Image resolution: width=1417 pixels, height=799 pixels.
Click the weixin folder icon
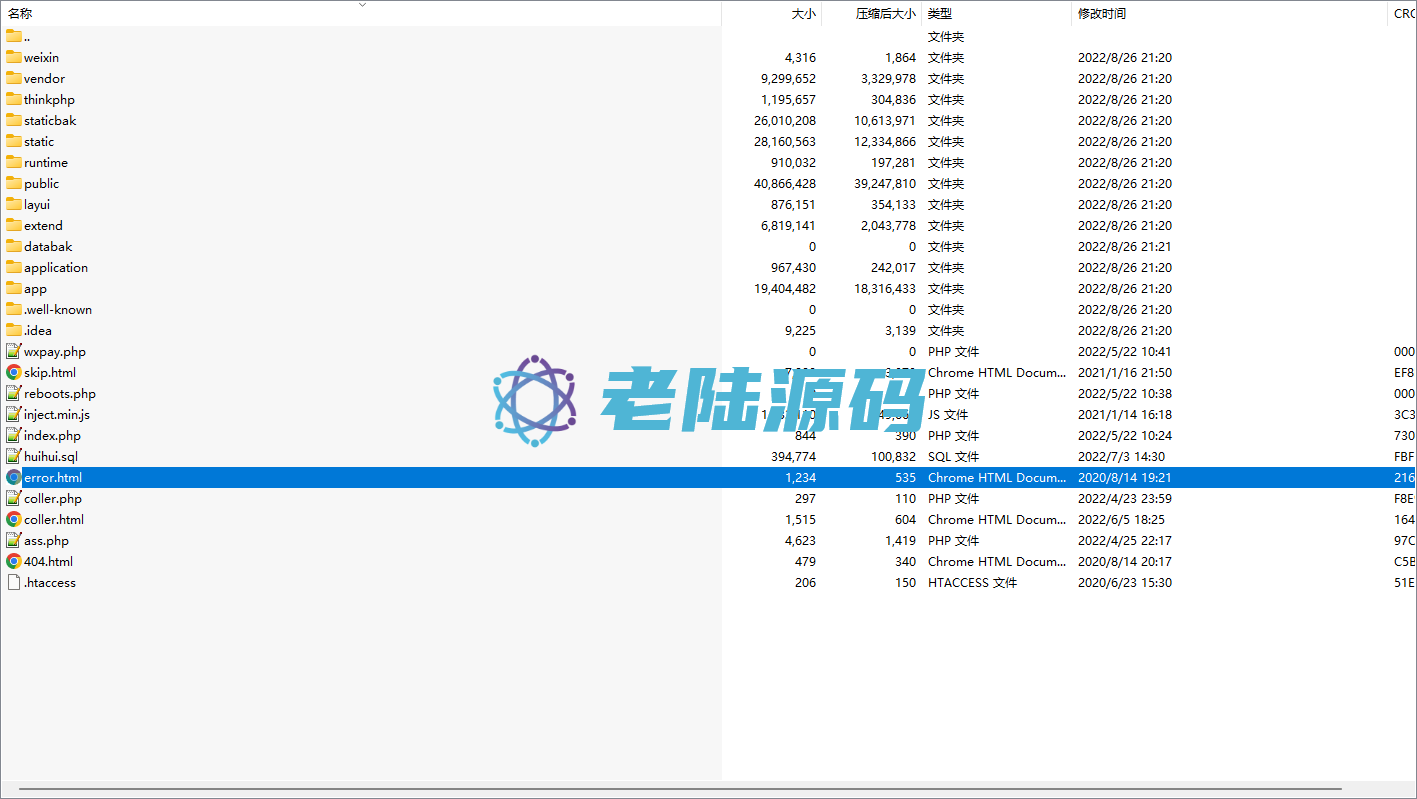(14, 57)
